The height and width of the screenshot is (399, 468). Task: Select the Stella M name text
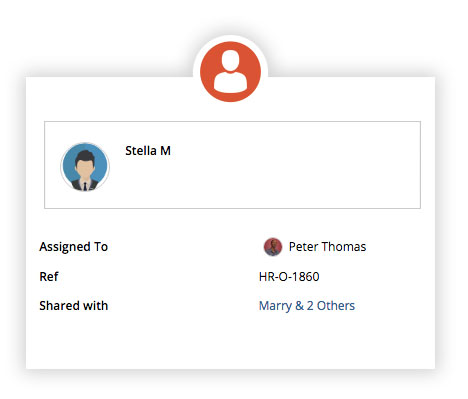(x=148, y=151)
